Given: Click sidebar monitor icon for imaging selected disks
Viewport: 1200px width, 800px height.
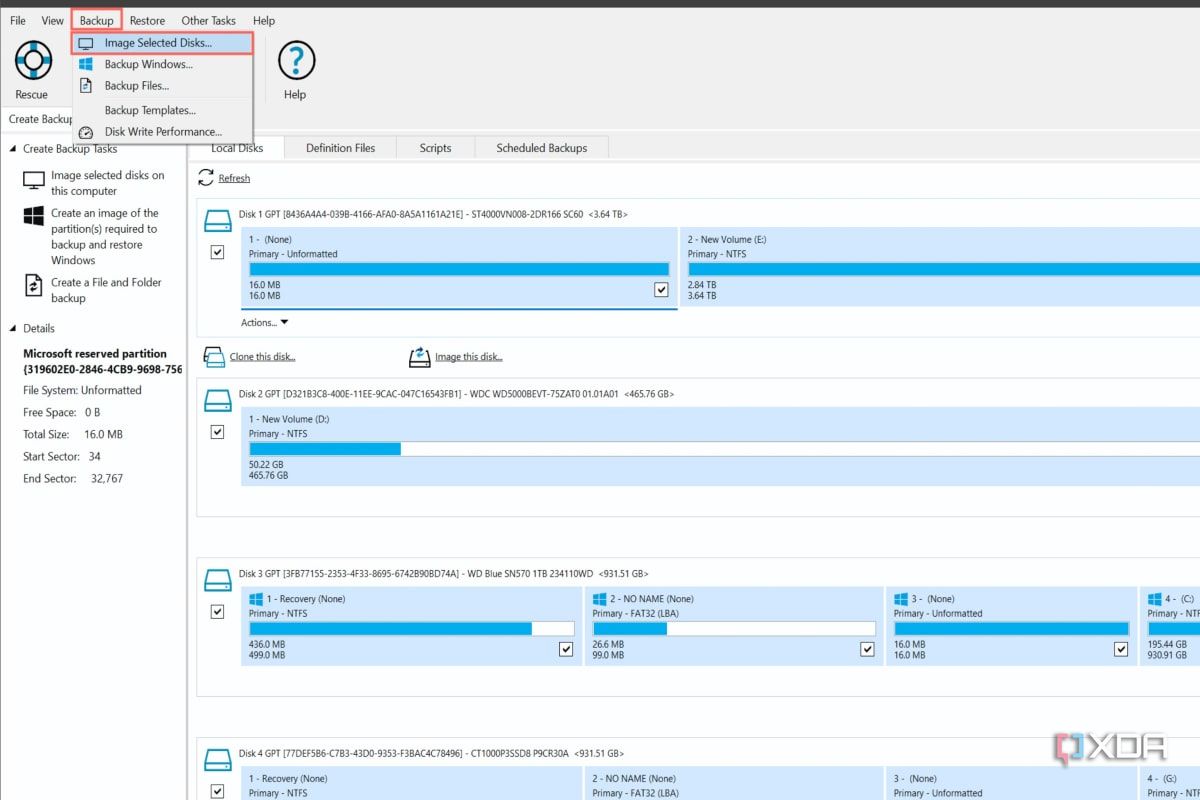Looking at the screenshot, I should point(34,180).
